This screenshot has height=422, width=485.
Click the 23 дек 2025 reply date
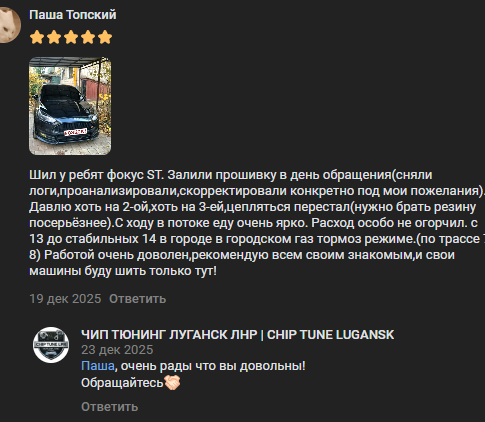[117, 350]
